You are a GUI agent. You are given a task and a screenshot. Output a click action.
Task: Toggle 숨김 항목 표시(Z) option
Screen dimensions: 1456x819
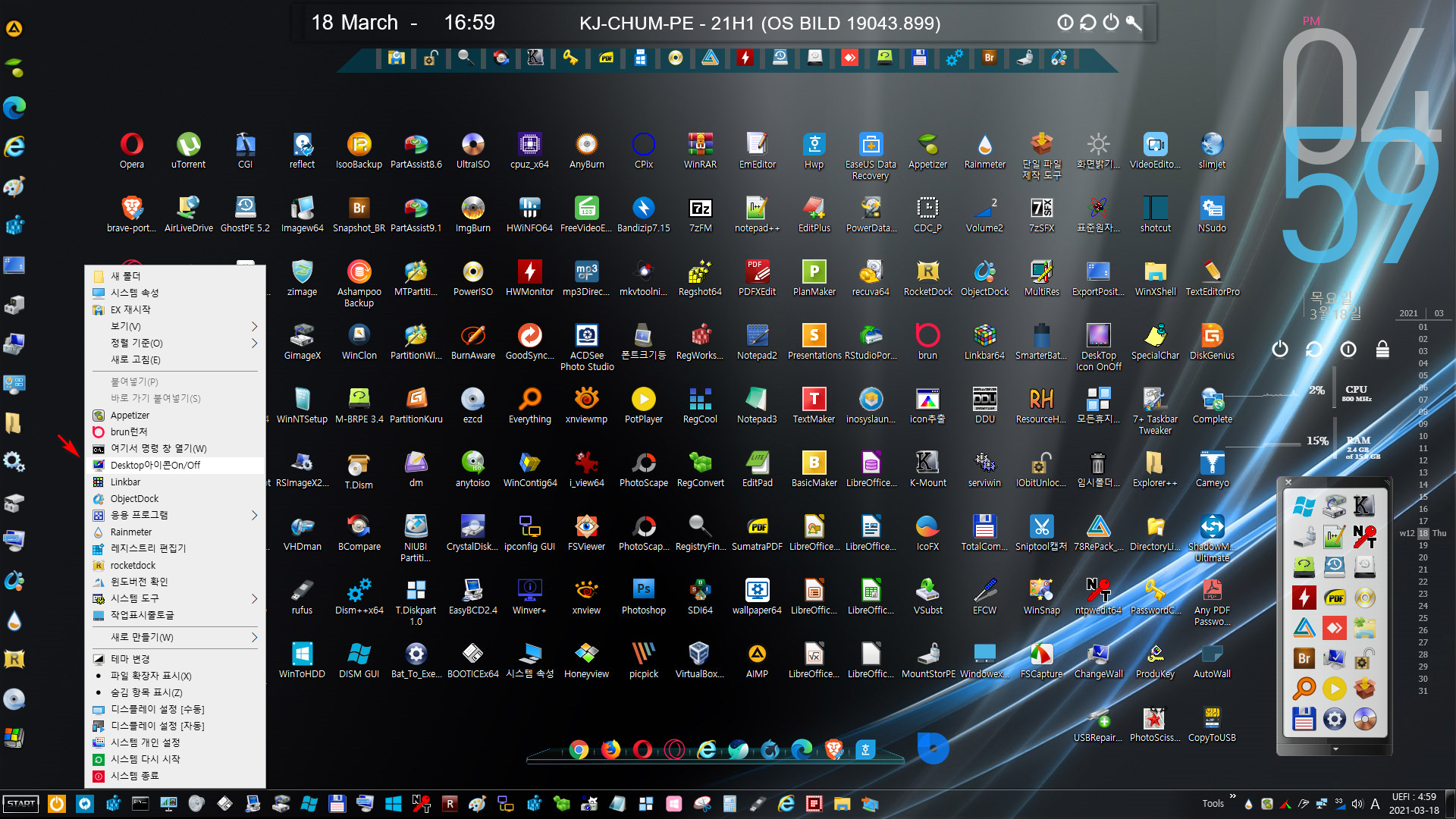point(175,692)
